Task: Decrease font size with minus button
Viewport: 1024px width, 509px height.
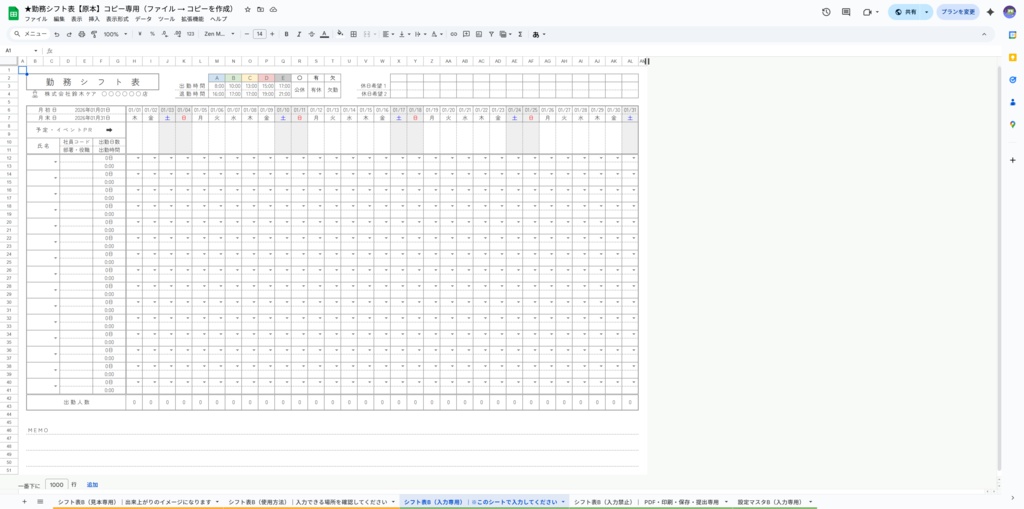Action: click(x=247, y=34)
